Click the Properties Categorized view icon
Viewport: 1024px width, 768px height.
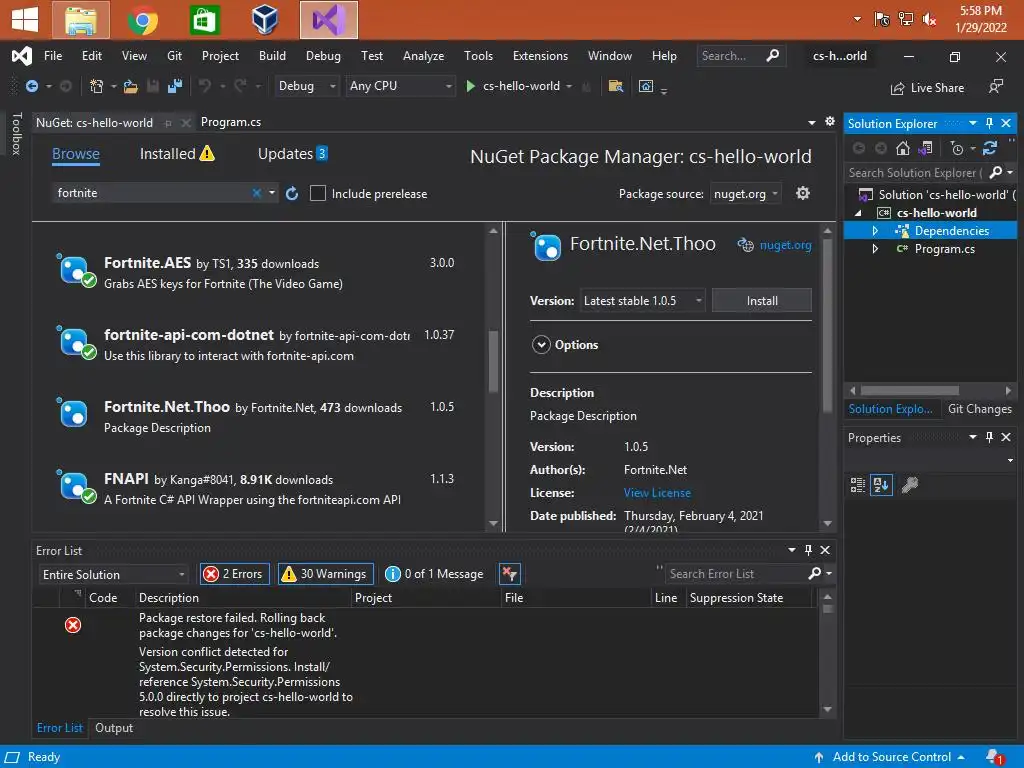click(x=857, y=485)
